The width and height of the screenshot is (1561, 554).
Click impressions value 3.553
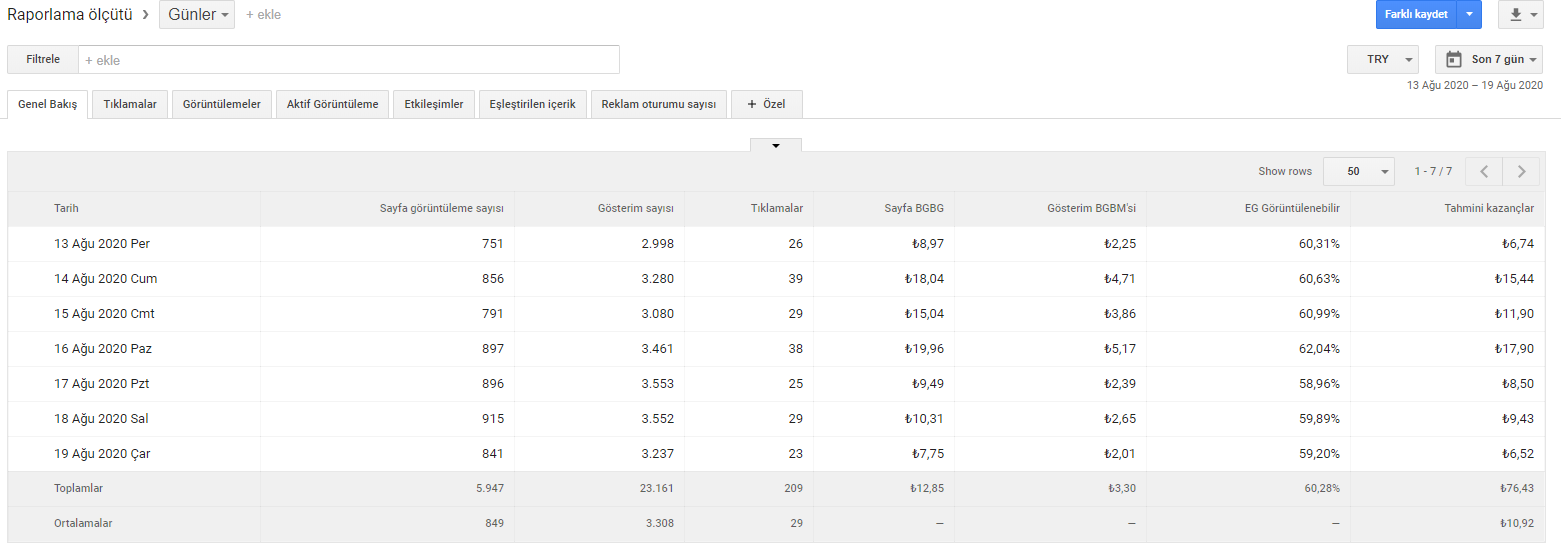coord(656,383)
